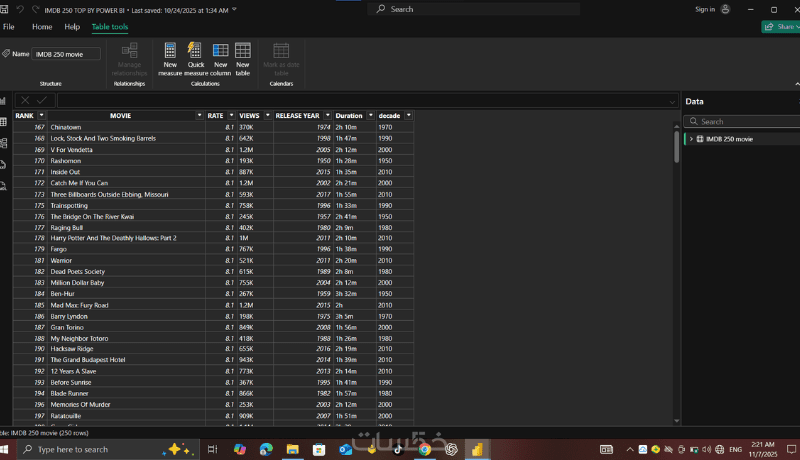Click the table Name input field
800x460 pixels.
(66, 54)
